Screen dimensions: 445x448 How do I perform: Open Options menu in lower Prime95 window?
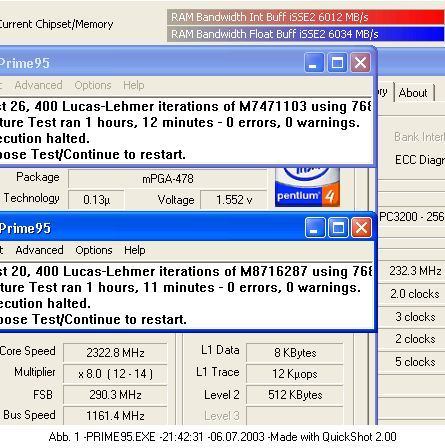tap(94, 250)
